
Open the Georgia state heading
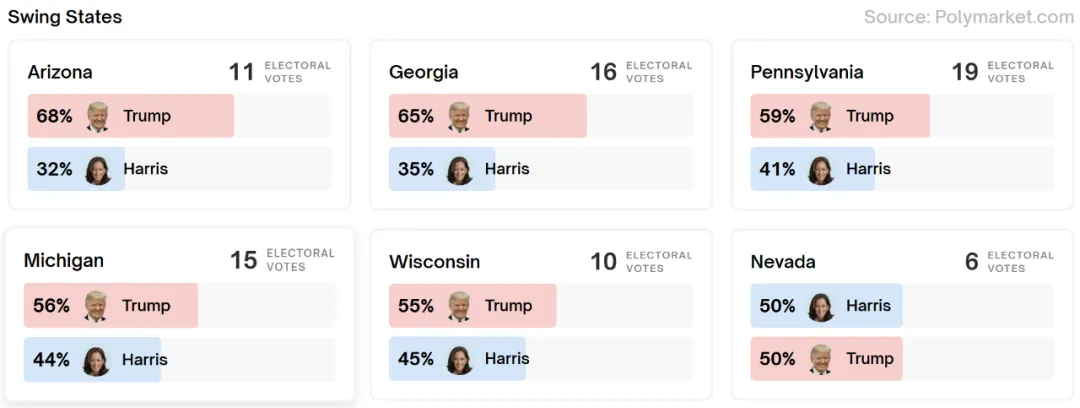pyautogui.click(x=424, y=72)
